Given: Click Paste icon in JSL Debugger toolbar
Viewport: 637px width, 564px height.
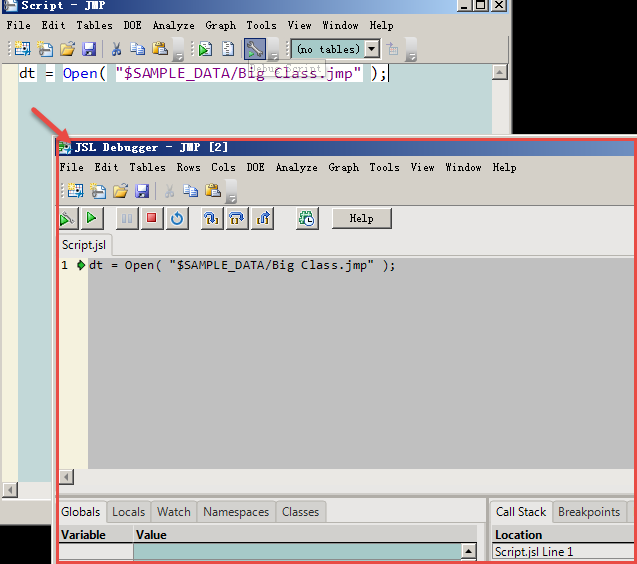Looking at the screenshot, I should click(213, 191).
